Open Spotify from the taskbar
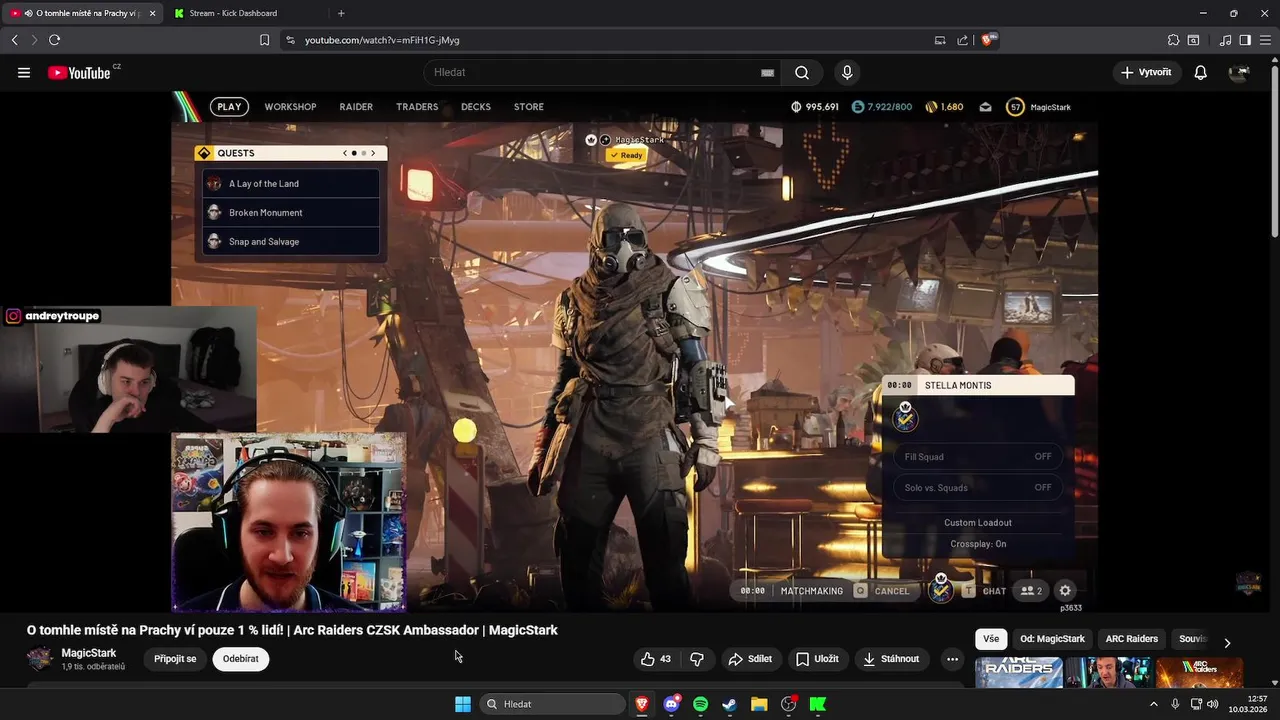The height and width of the screenshot is (720, 1280). 700,704
